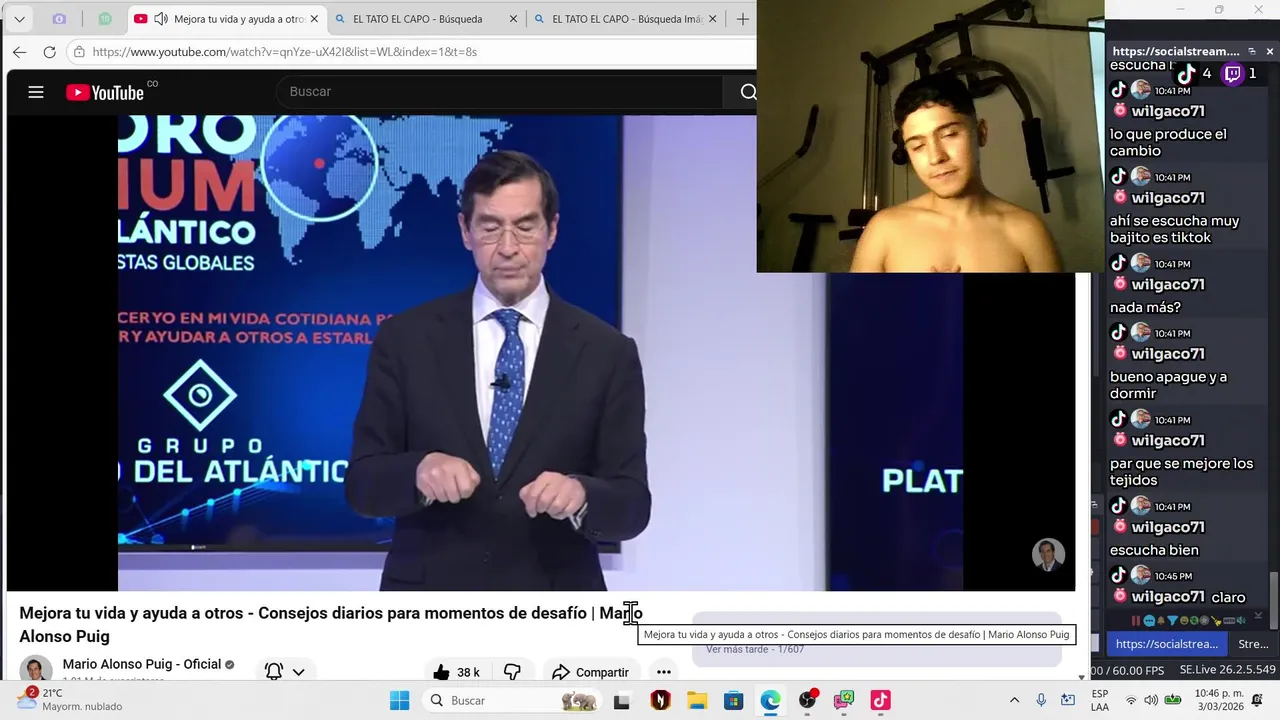This screenshot has height=720, width=1280.
Task: Jump to latest chat with down-arrow icon
Action: click(1258, 616)
